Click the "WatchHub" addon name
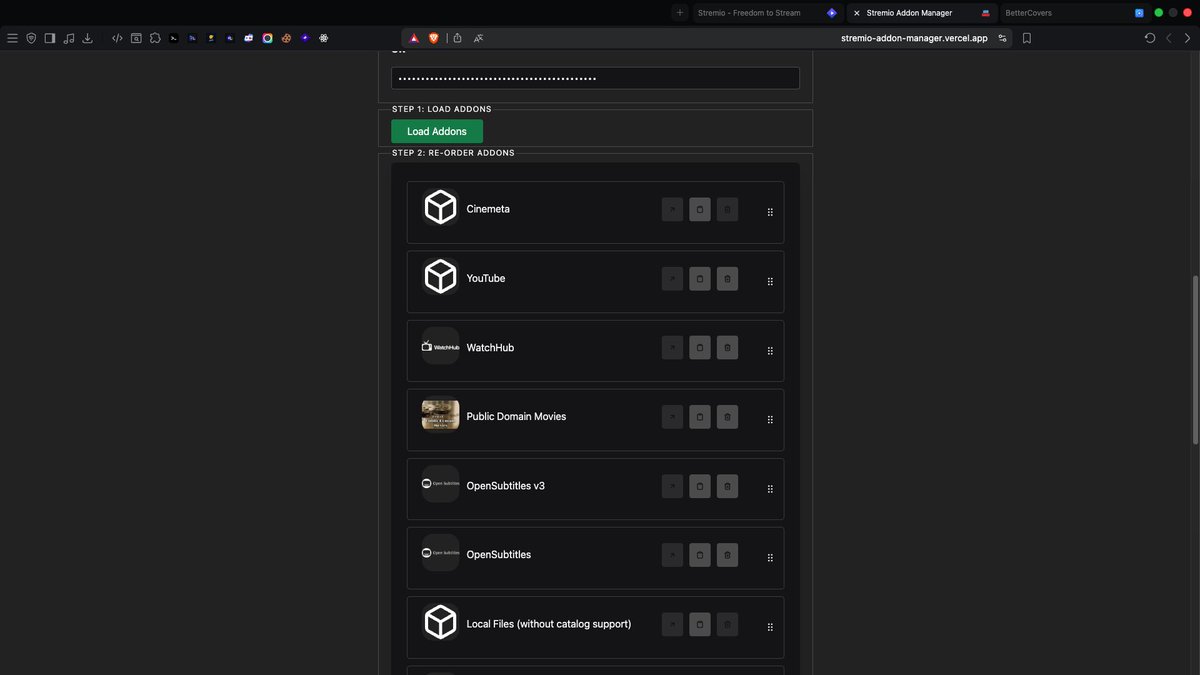This screenshot has width=1200, height=675. [x=490, y=347]
